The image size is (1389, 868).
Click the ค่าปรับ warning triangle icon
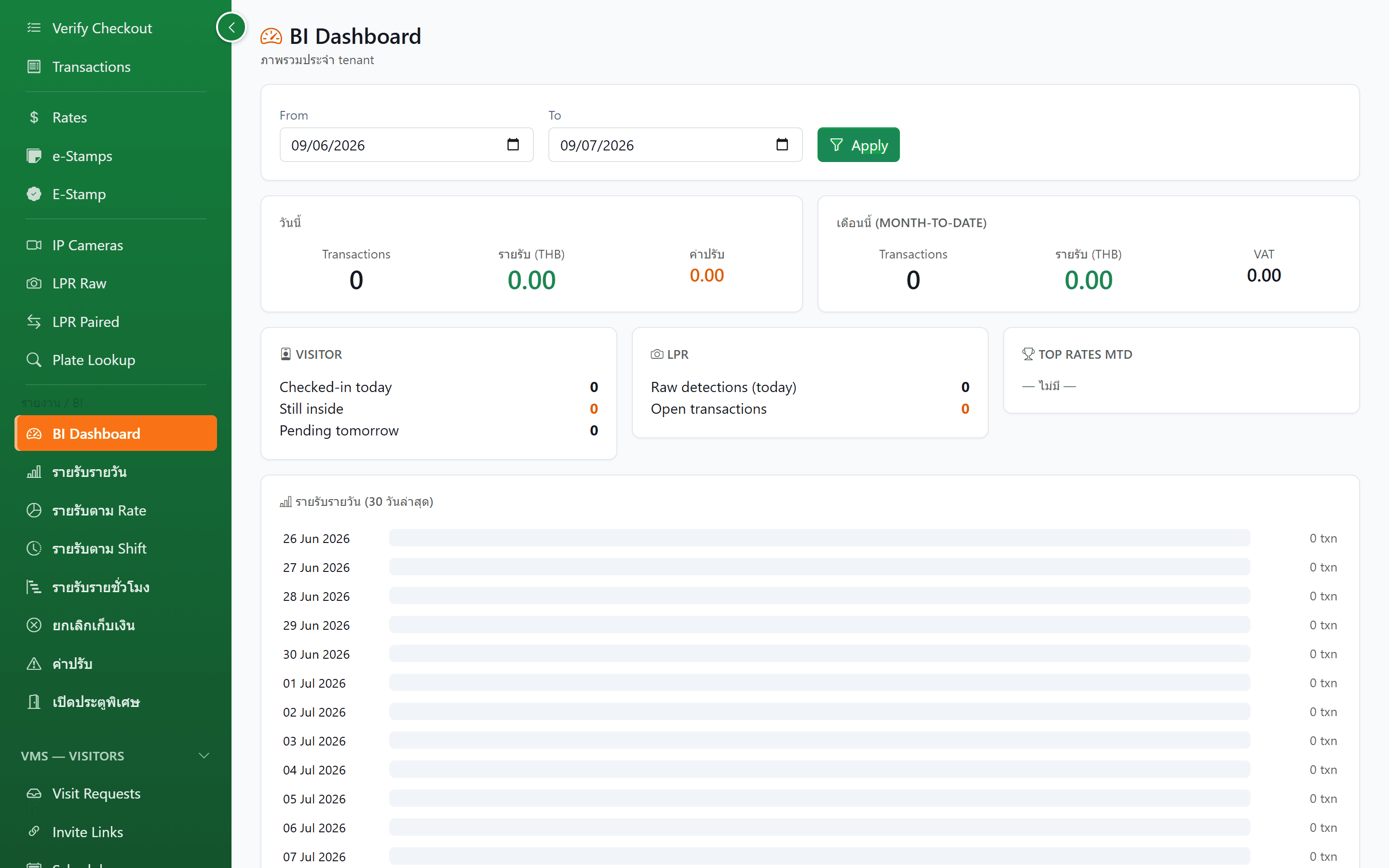click(x=34, y=664)
